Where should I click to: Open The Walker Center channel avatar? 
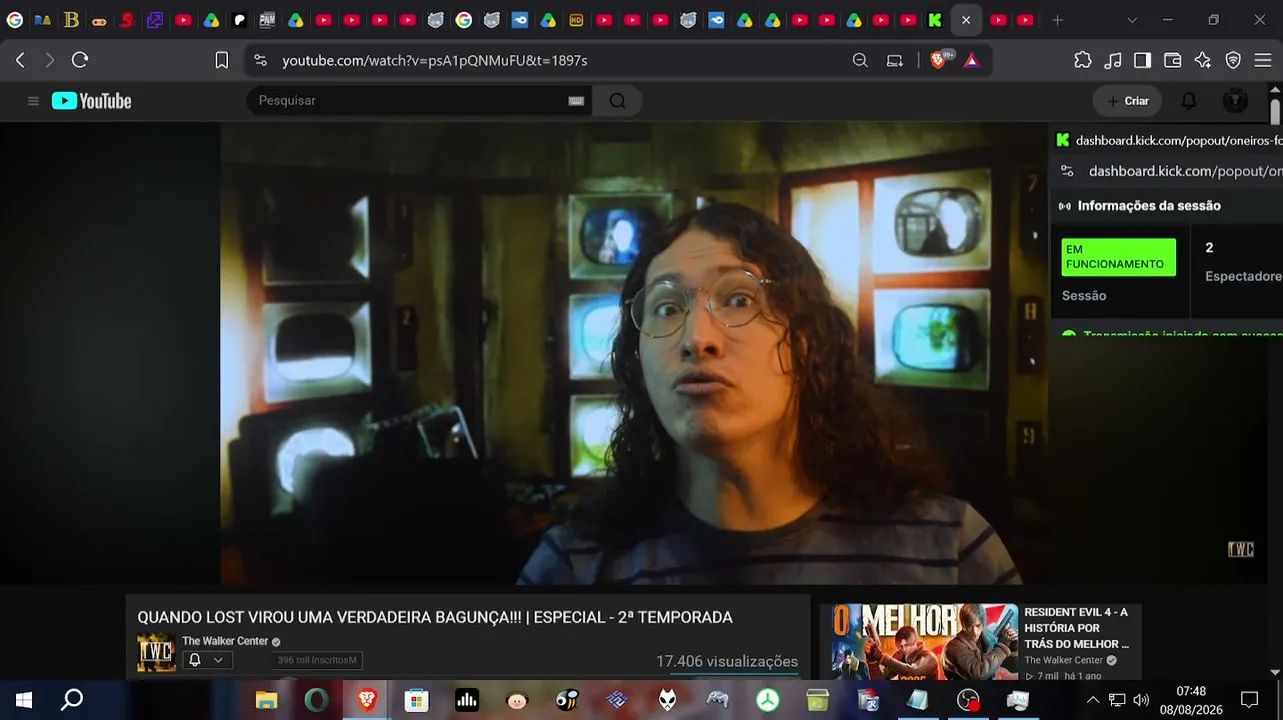tap(156, 652)
